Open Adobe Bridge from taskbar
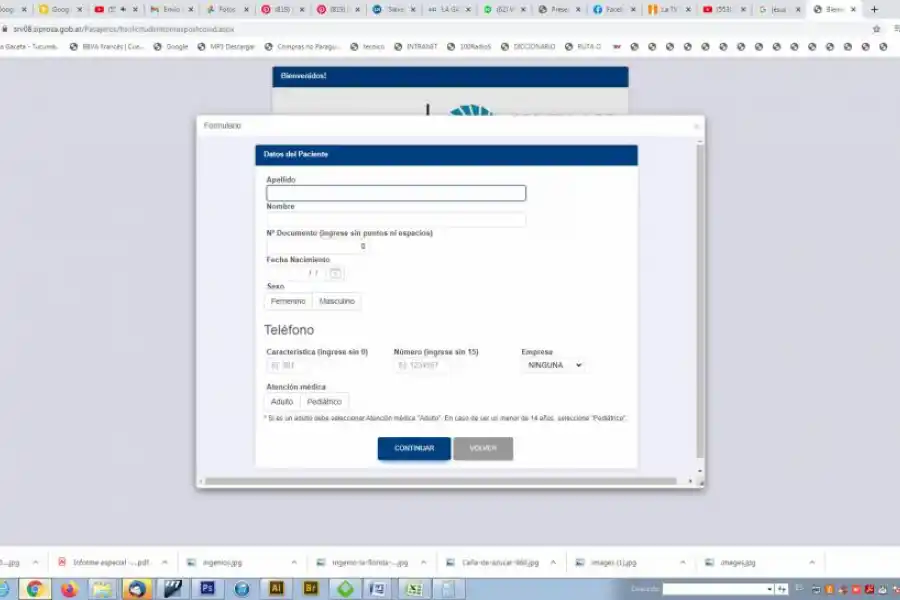Viewport: 900px width, 600px height. 311,589
